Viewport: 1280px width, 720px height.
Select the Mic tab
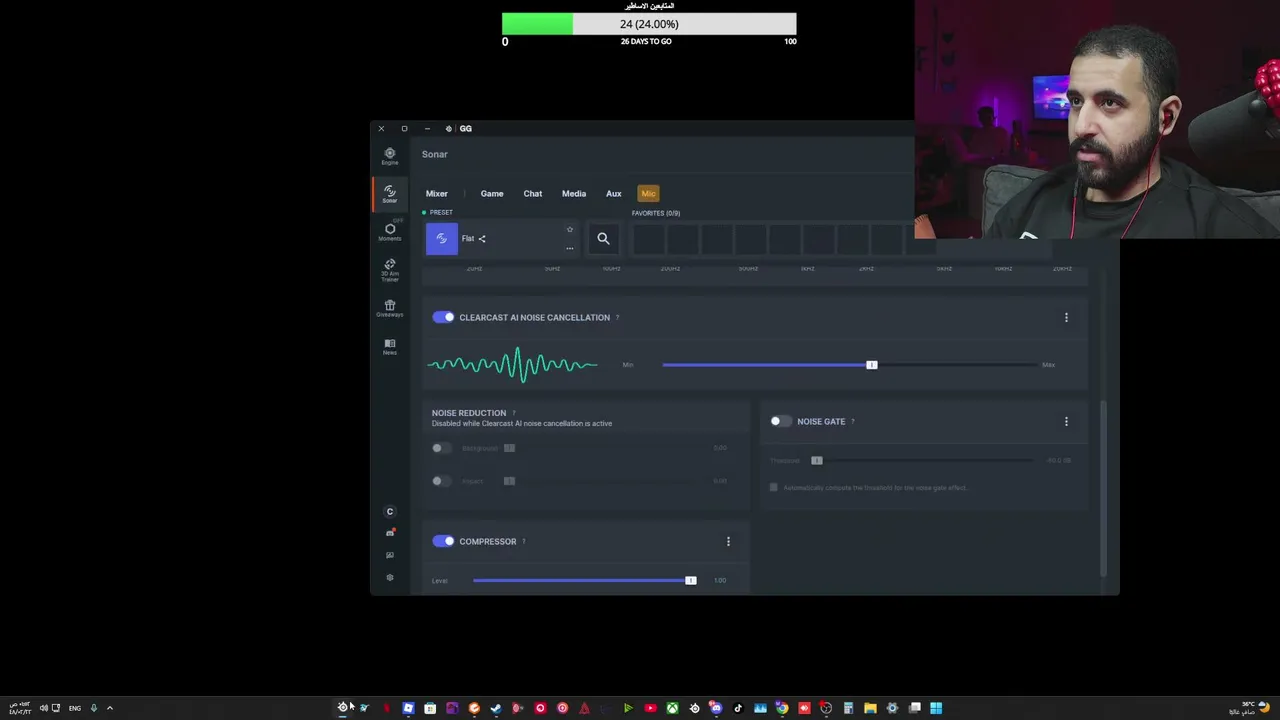point(649,194)
